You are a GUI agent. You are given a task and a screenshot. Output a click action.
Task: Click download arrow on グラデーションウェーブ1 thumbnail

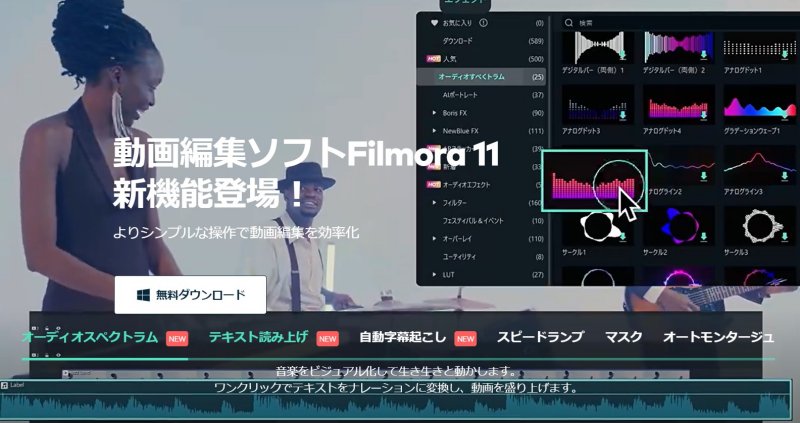click(785, 115)
